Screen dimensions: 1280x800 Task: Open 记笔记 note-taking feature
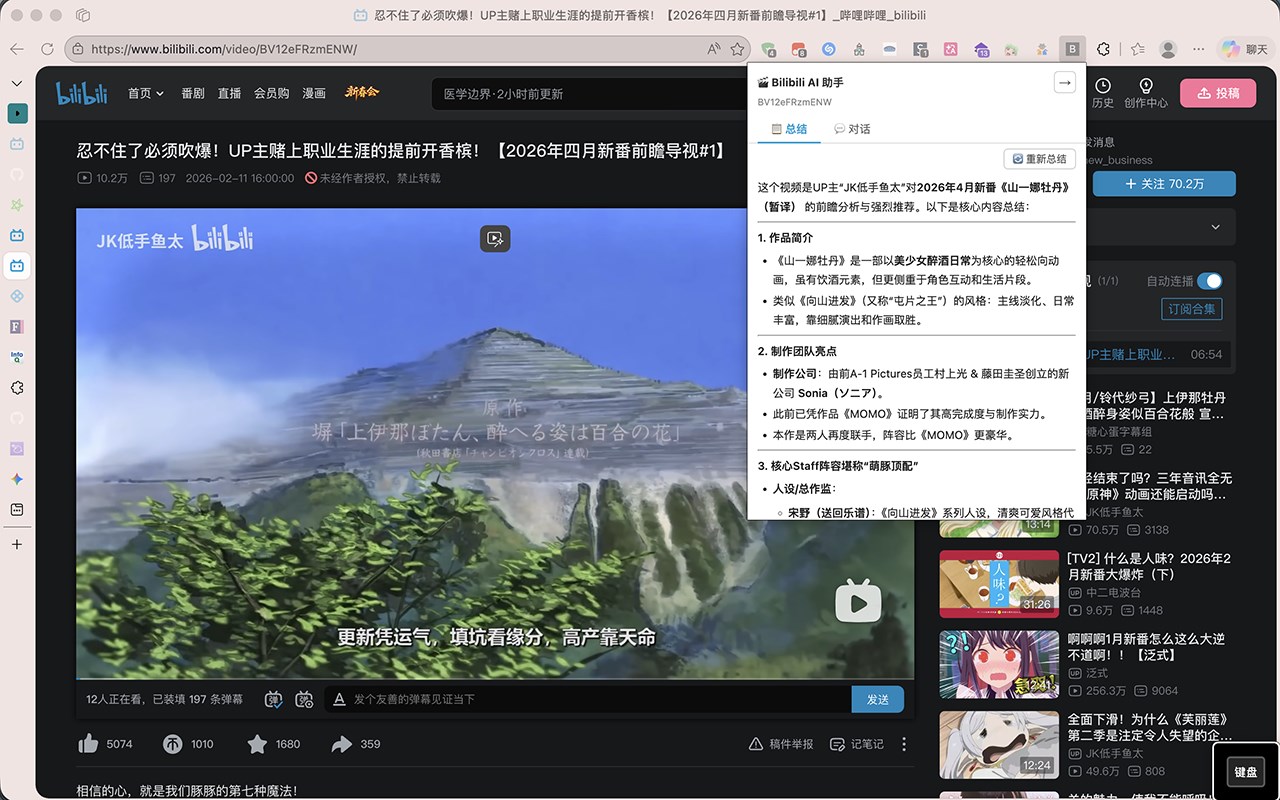pos(855,743)
